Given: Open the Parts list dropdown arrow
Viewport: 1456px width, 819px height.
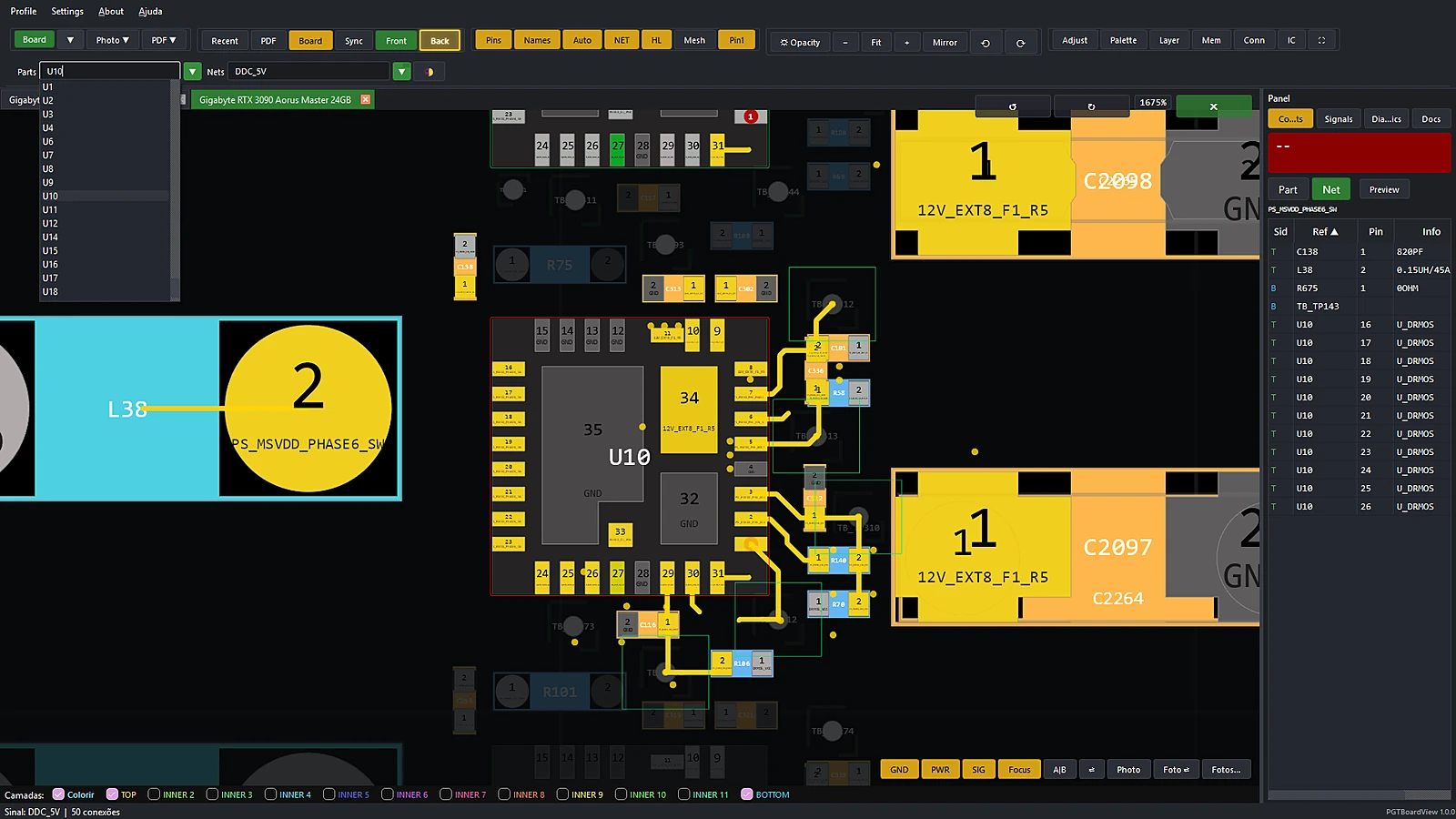Looking at the screenshot, I should point(193,71).
